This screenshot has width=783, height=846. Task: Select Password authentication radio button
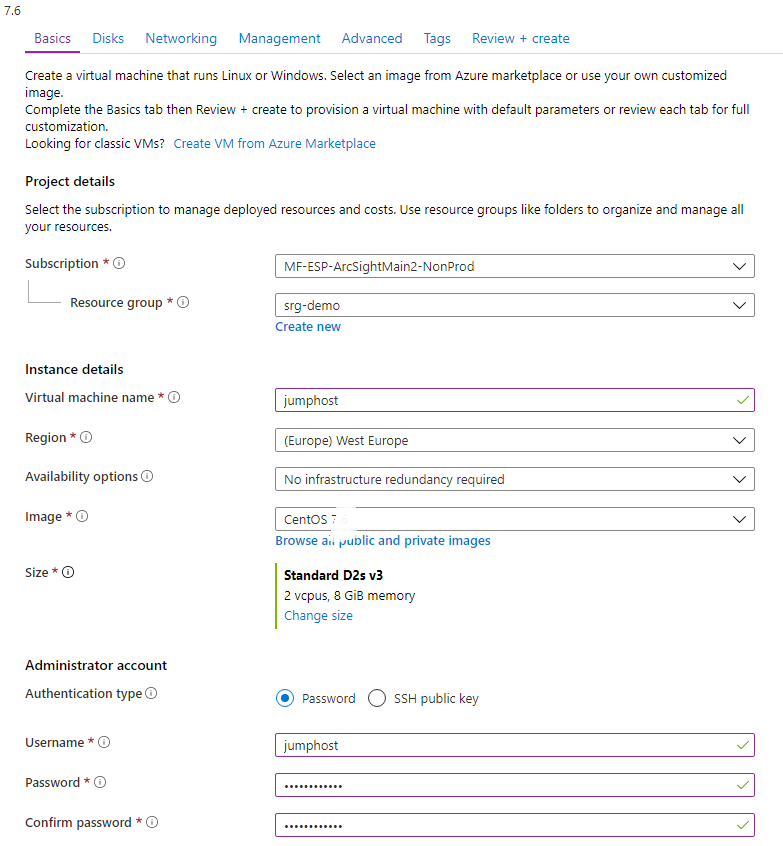coord(285,699)
